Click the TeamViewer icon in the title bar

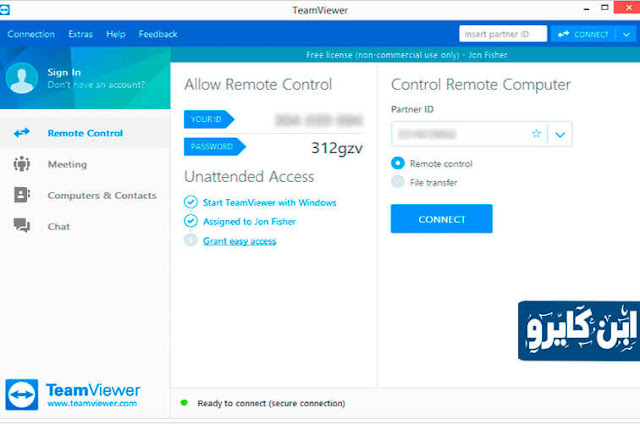4,10
